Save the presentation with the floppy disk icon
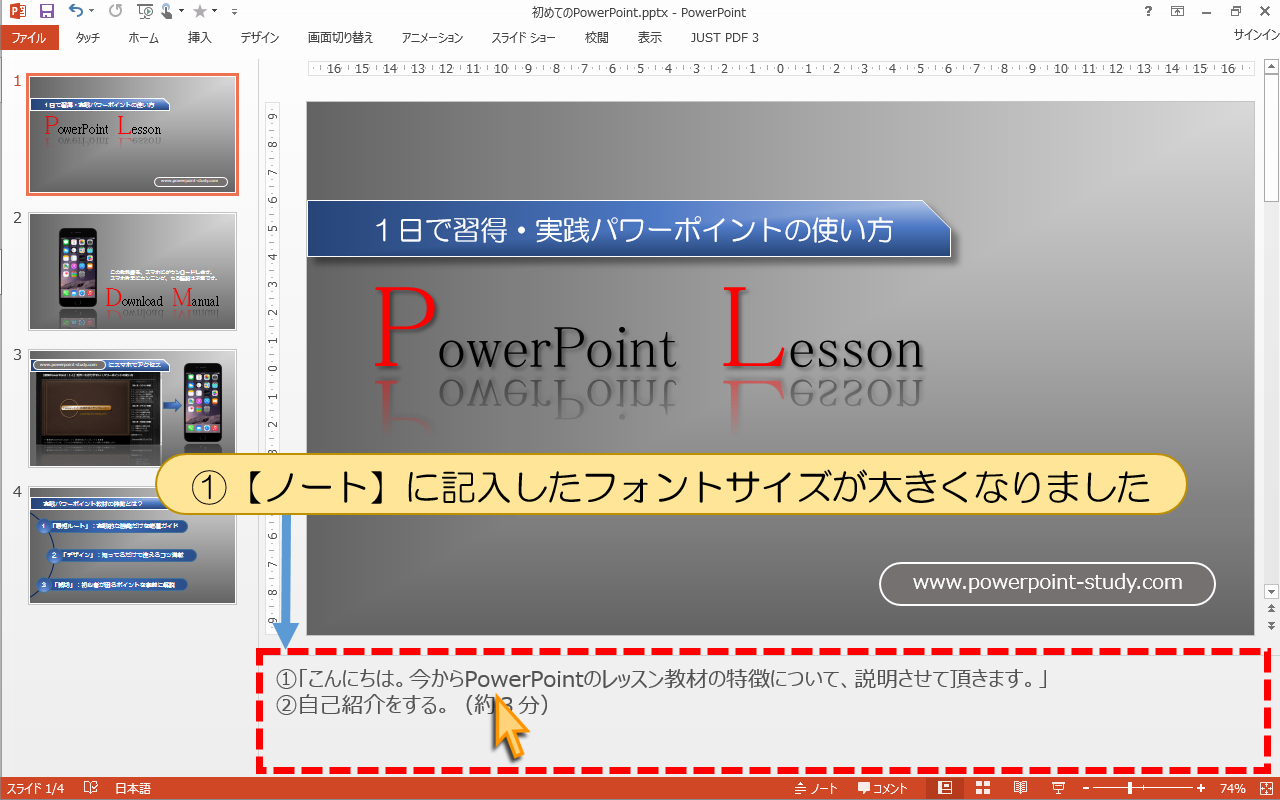Viewport: 1280px width, 800px height. 46,12
